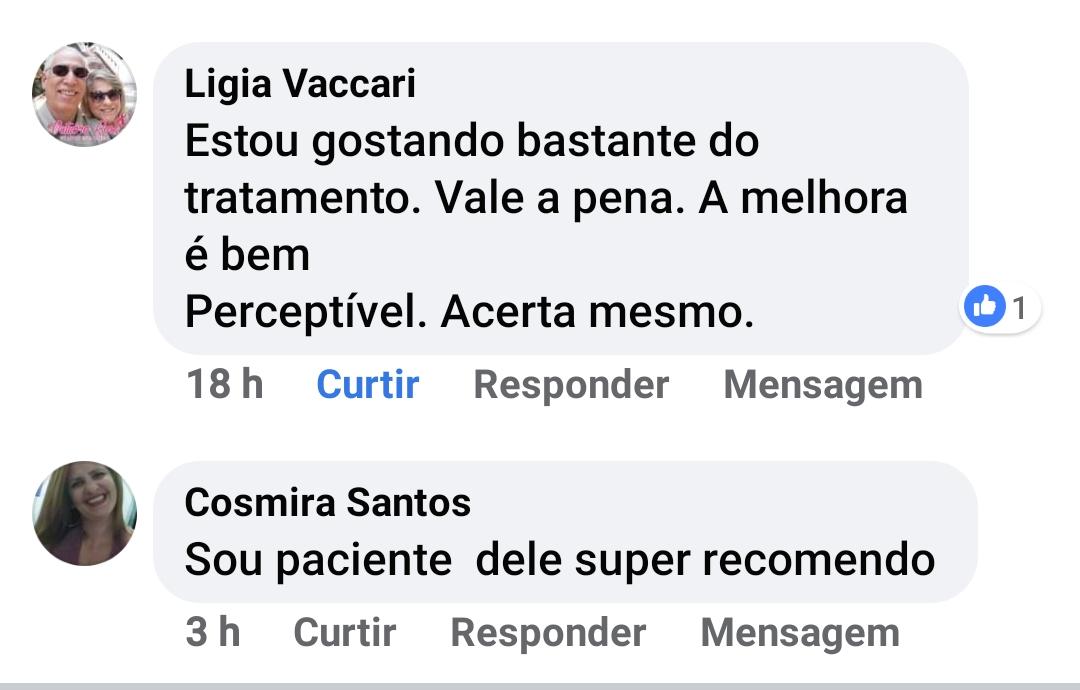Open the 18 h timestamp link
1080x690 pixels.
pos(225,384)
